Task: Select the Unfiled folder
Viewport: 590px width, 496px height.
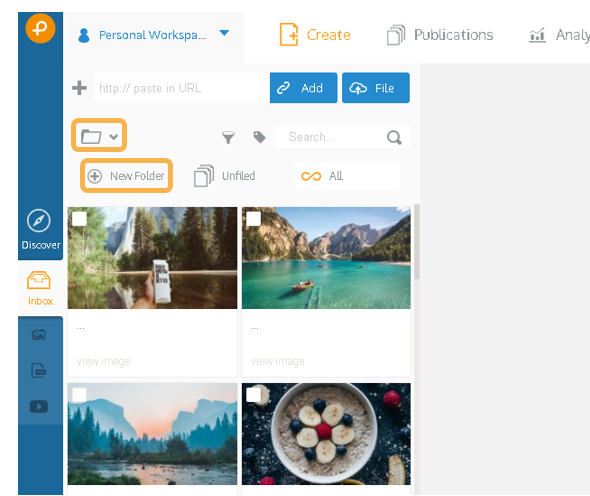Action: [x=225, y=176]
